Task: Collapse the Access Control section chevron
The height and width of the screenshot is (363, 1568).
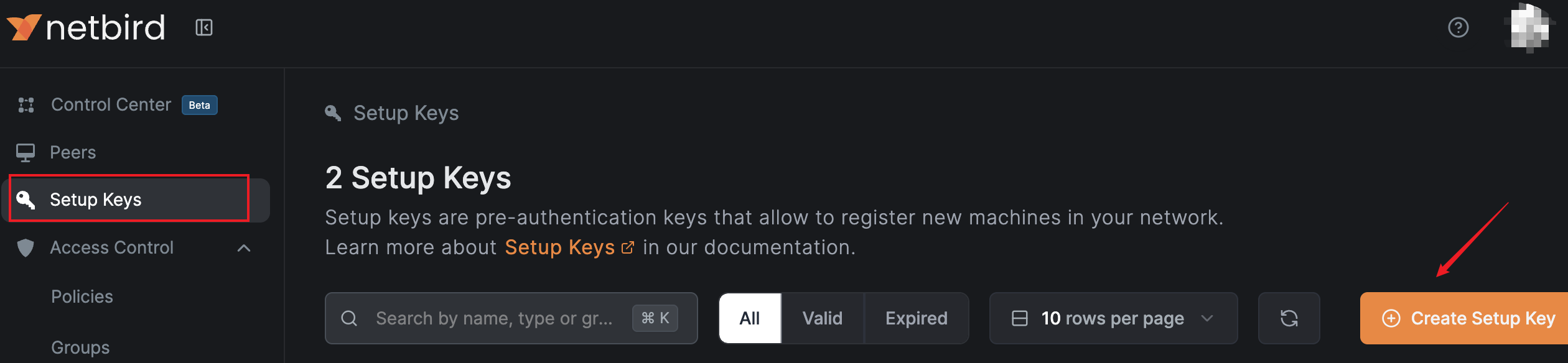Action: 244,248
